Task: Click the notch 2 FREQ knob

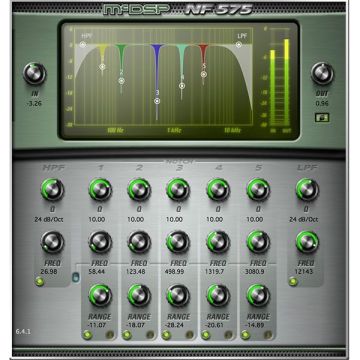Action: tap(139, 242)
